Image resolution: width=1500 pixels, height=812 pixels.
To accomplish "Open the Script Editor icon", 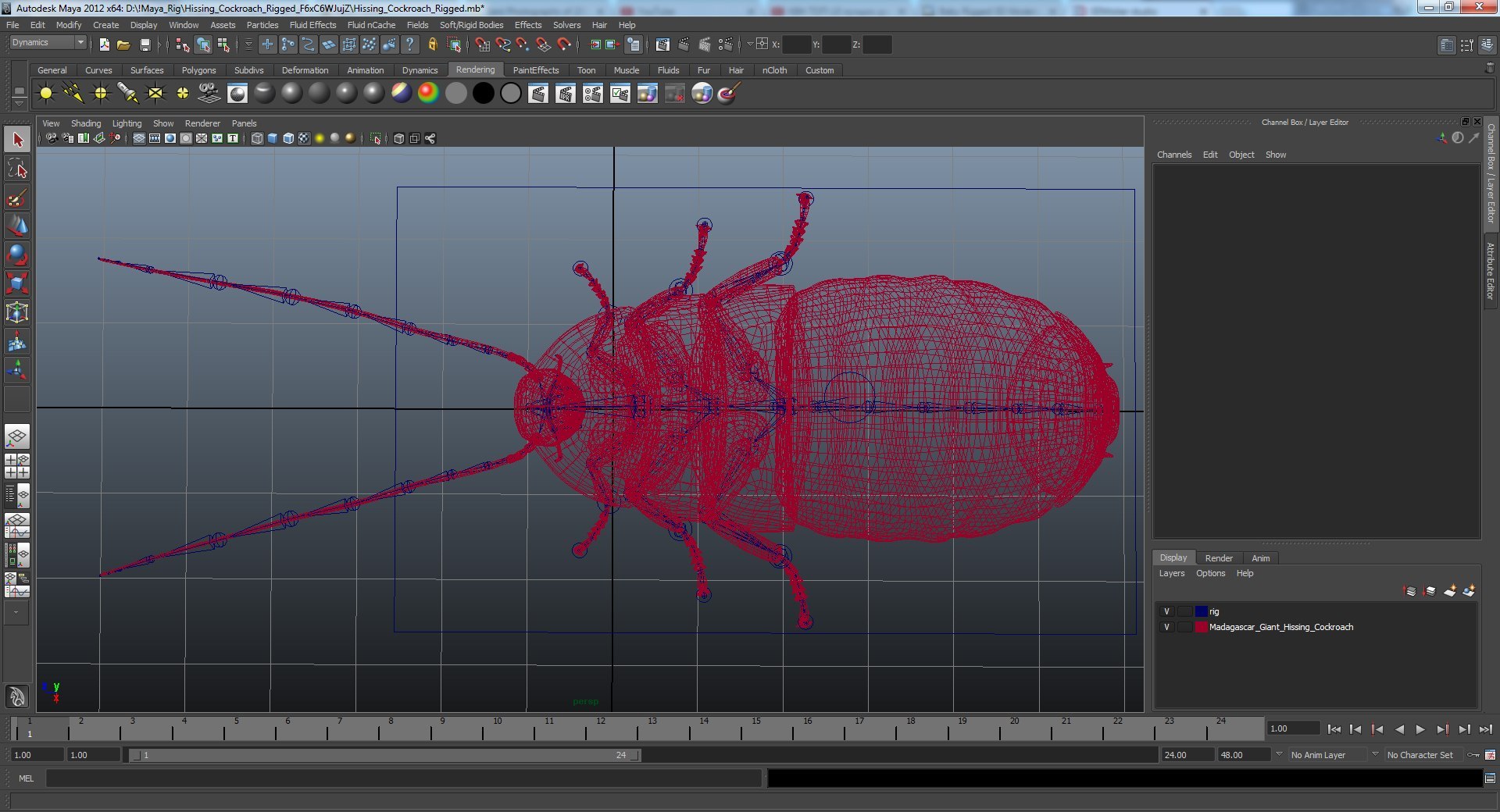I will tap(1491, 778).
